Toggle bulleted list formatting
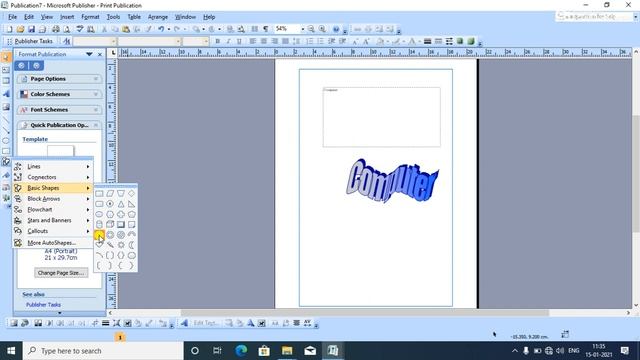This screenshot has height=360, width=640. [320, 41]
